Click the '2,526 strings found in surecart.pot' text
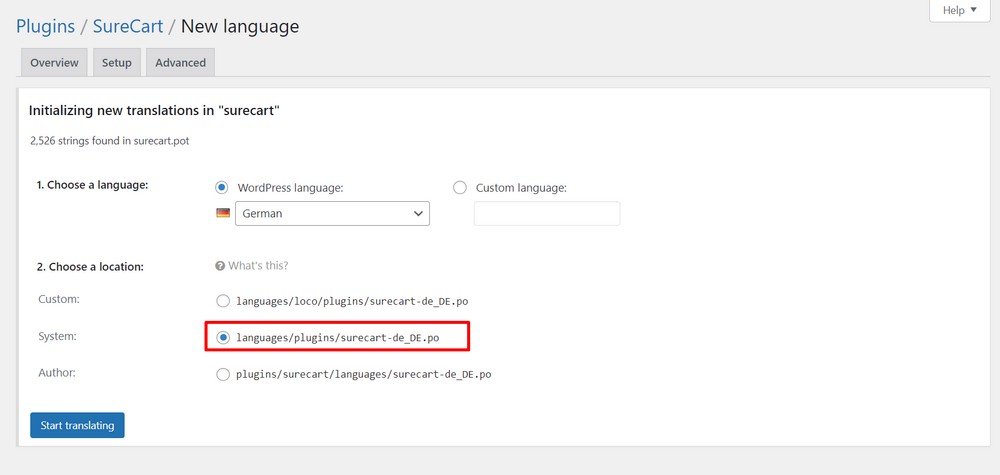 [110, 141]
